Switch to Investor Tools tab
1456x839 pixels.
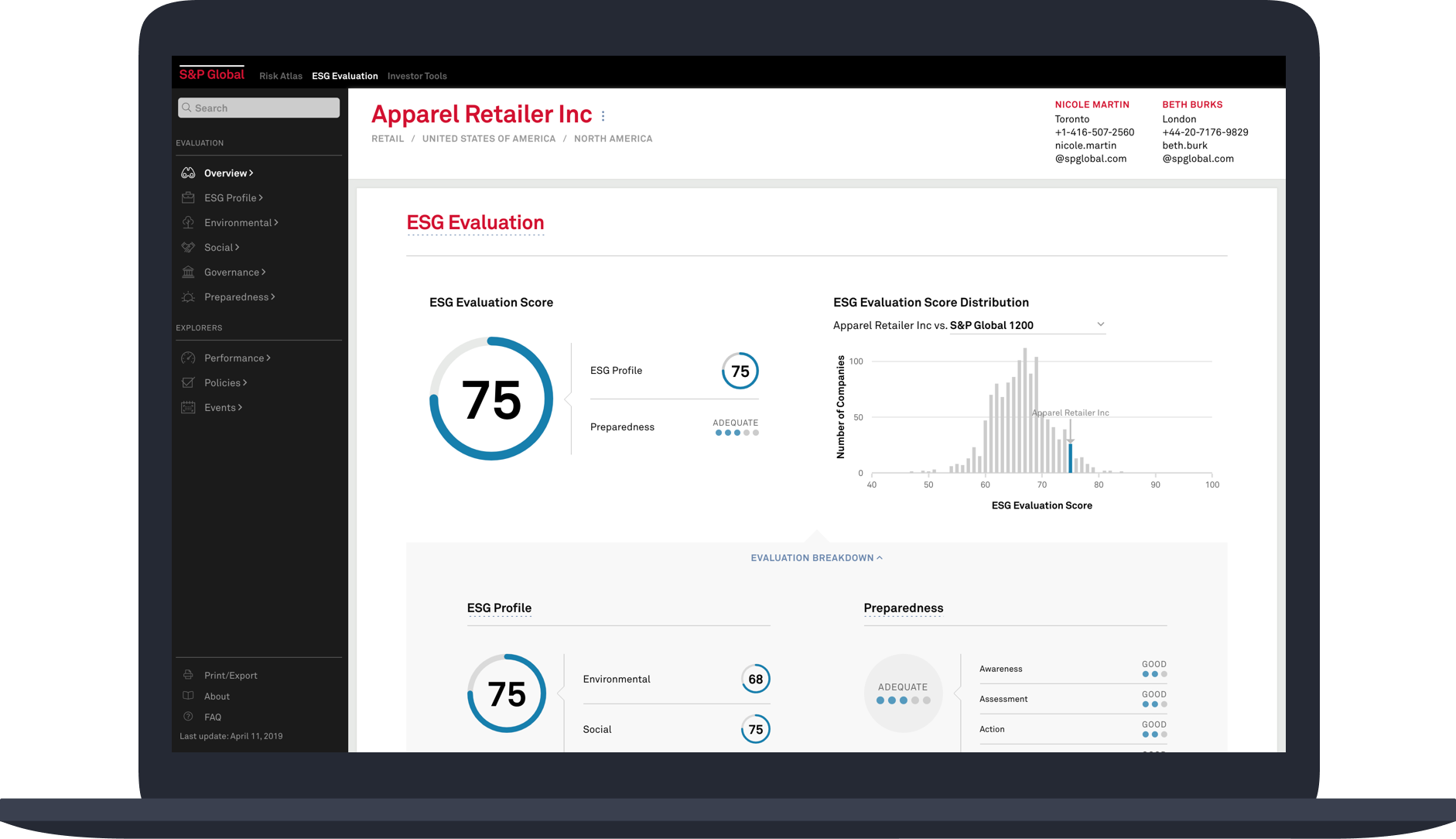(417, 76)
